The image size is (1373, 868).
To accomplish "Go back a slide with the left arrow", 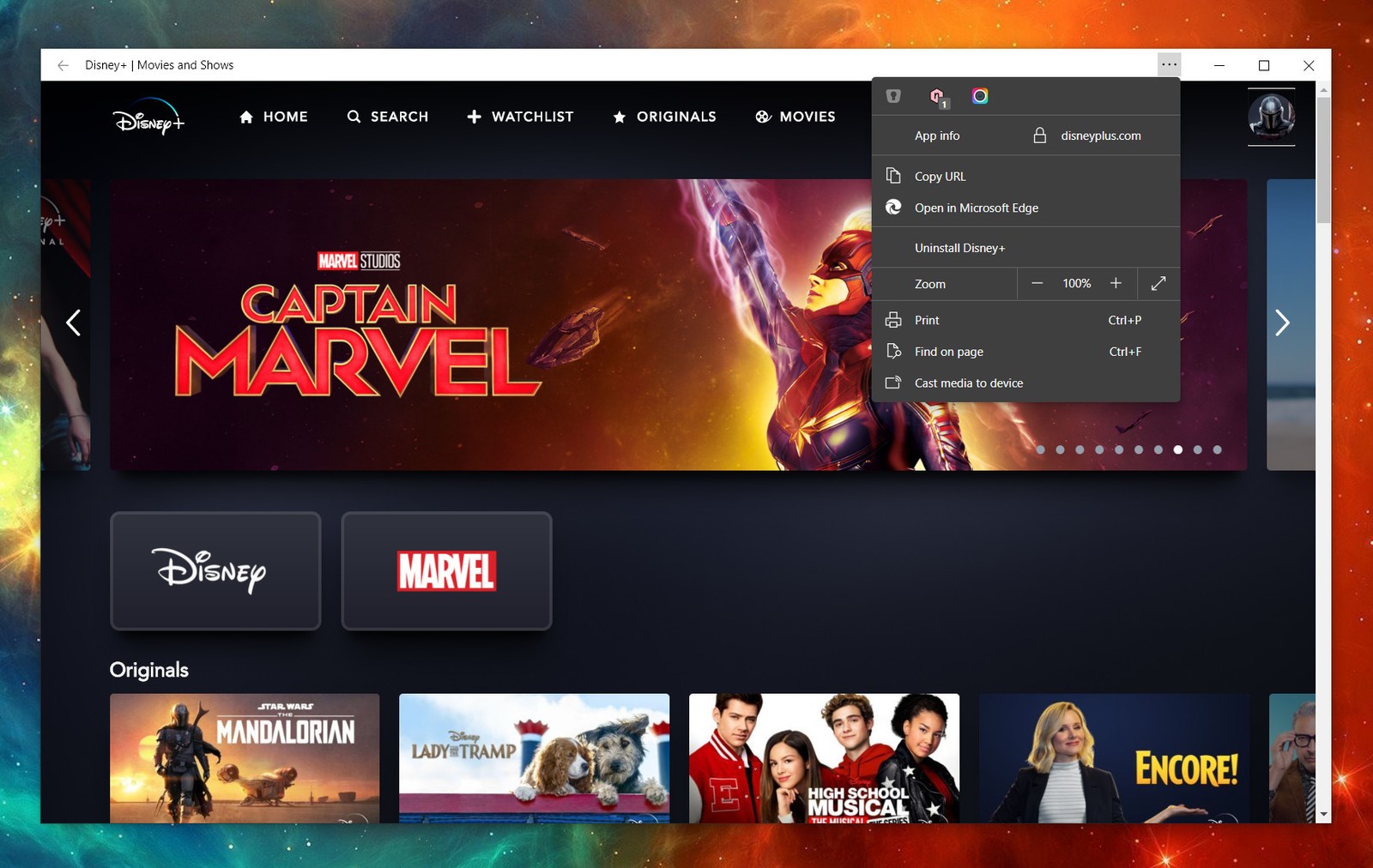I will coord(73,323).
